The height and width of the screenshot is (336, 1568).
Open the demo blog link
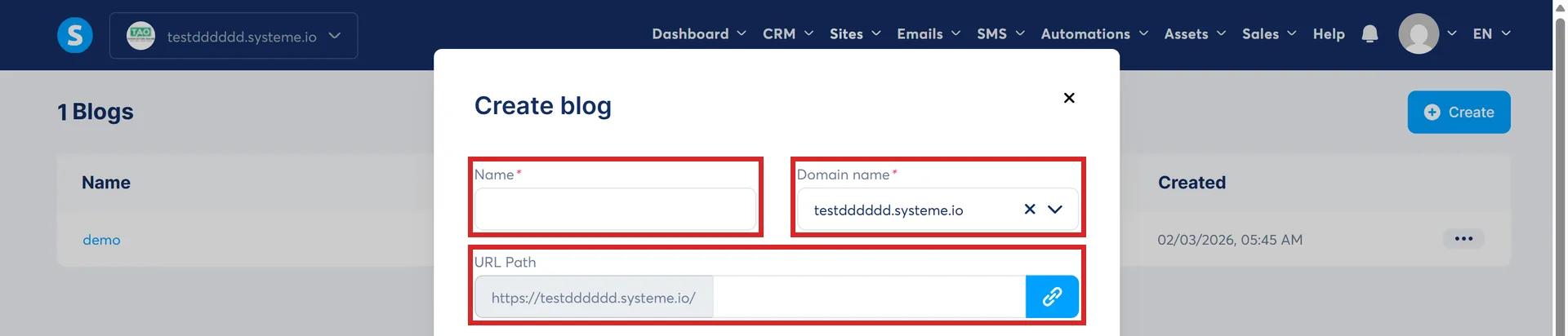point(101,240)
